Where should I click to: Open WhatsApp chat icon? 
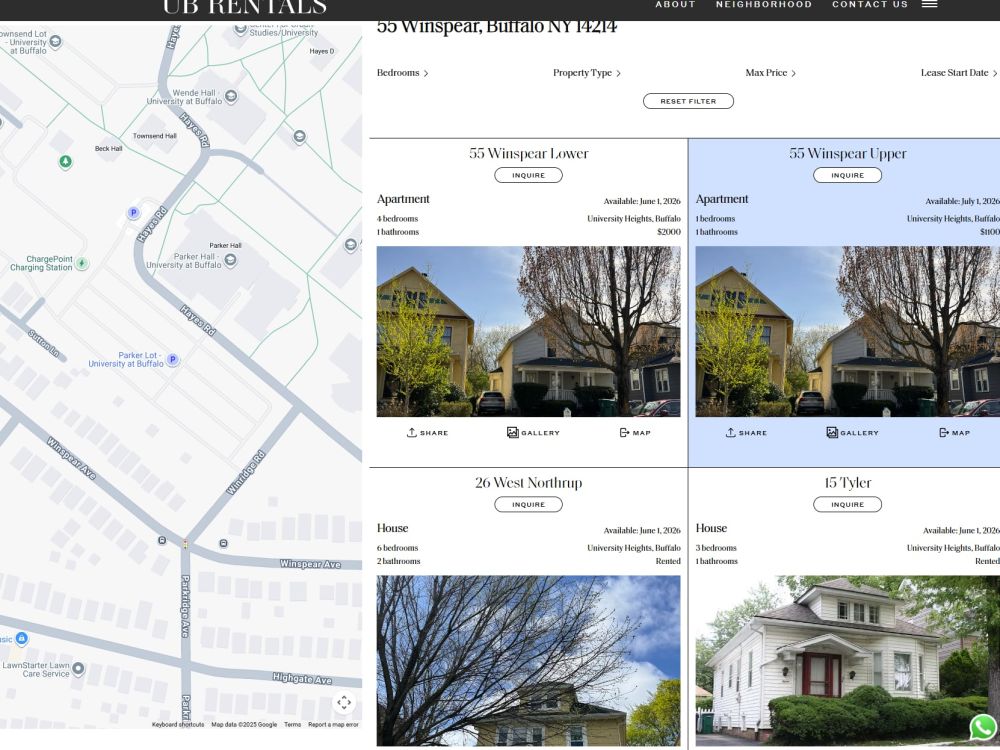983,728
